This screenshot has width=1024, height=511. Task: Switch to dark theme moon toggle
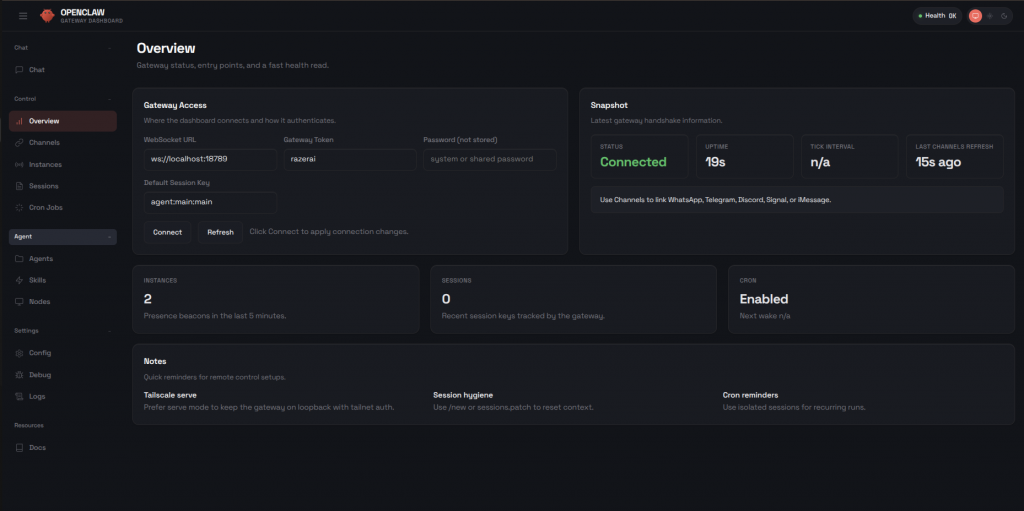coord(1003,16)
